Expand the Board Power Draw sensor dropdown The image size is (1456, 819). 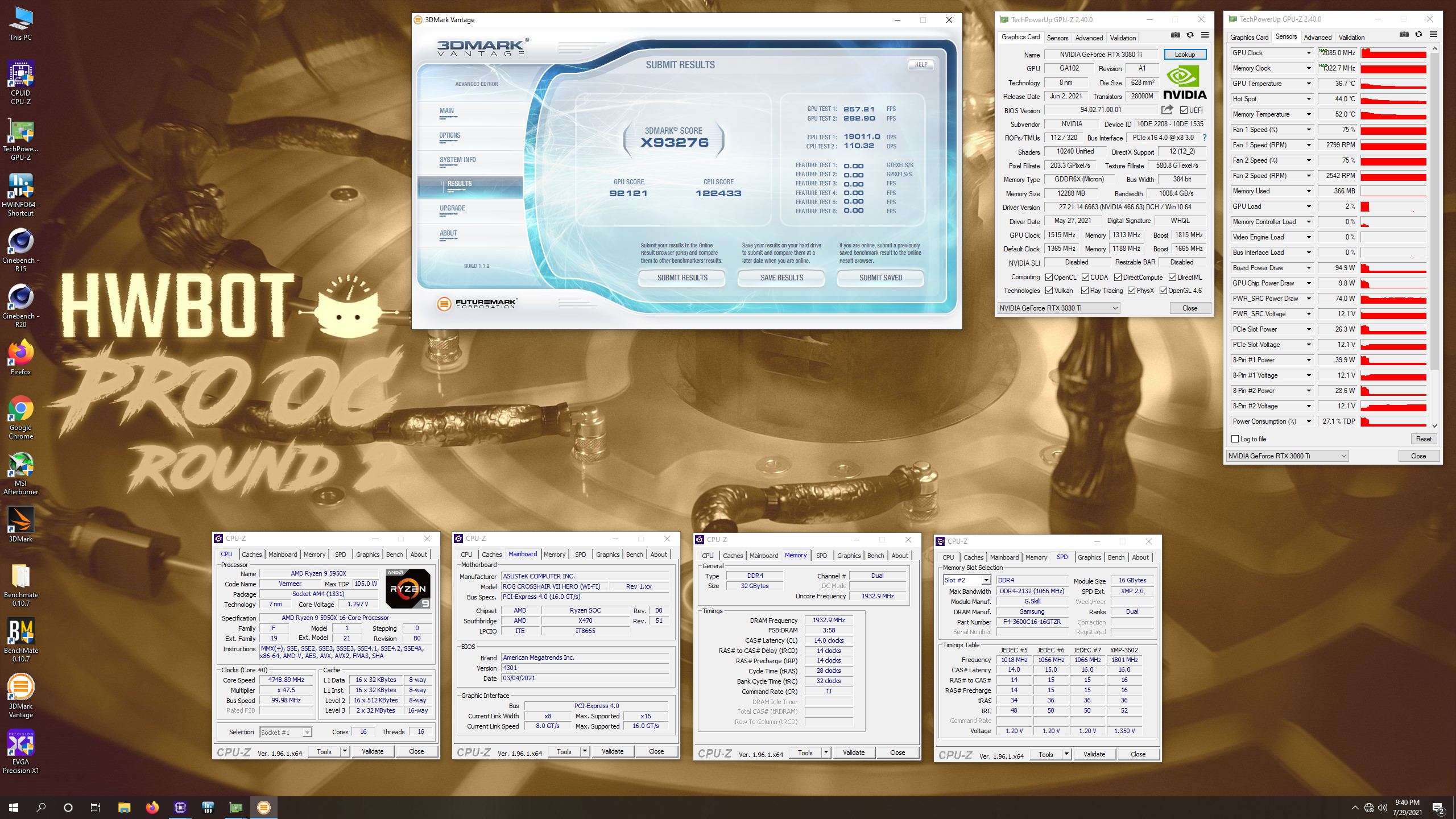(1308, 268)
